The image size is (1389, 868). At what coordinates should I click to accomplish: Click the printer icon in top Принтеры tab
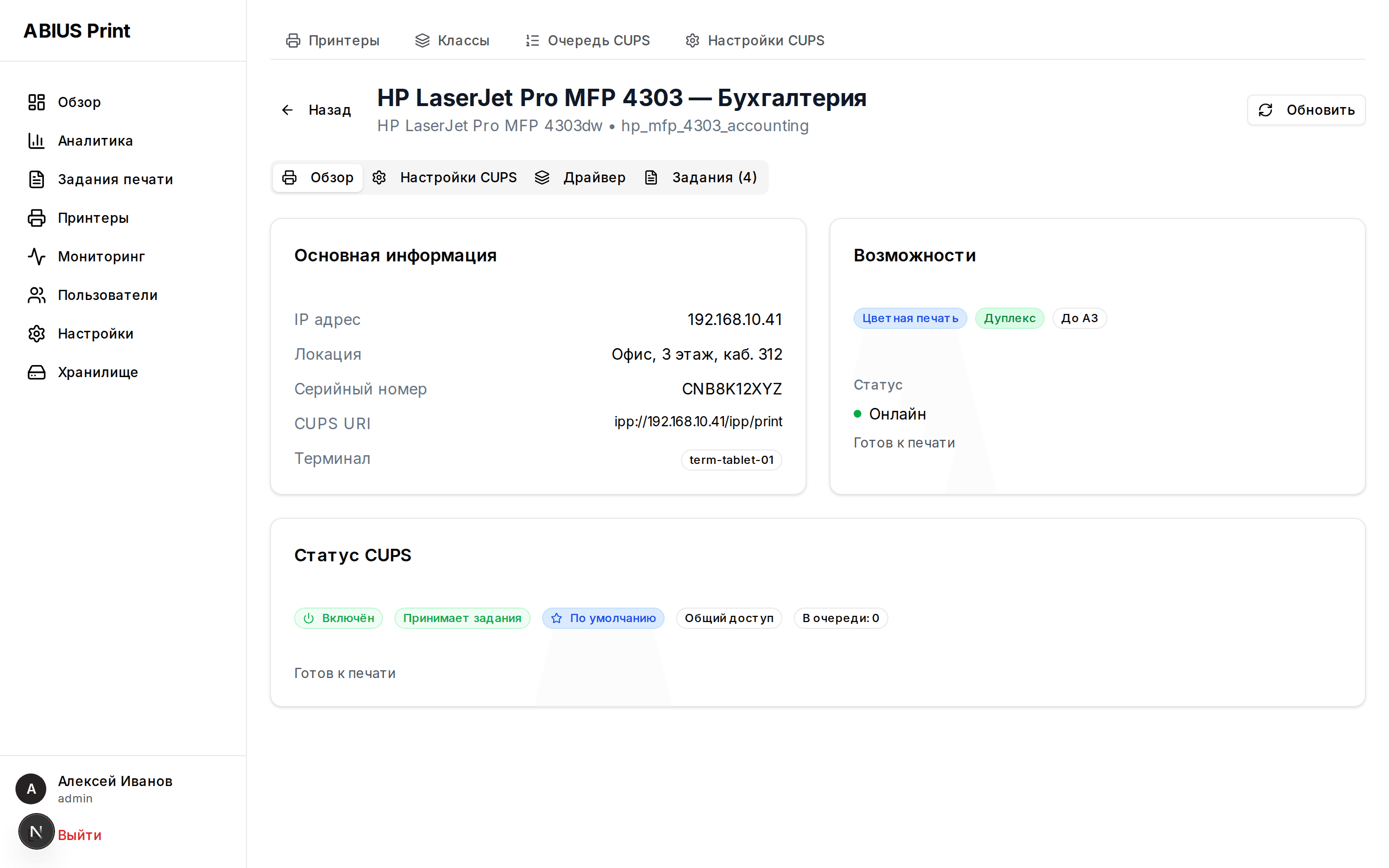point(293,40)
